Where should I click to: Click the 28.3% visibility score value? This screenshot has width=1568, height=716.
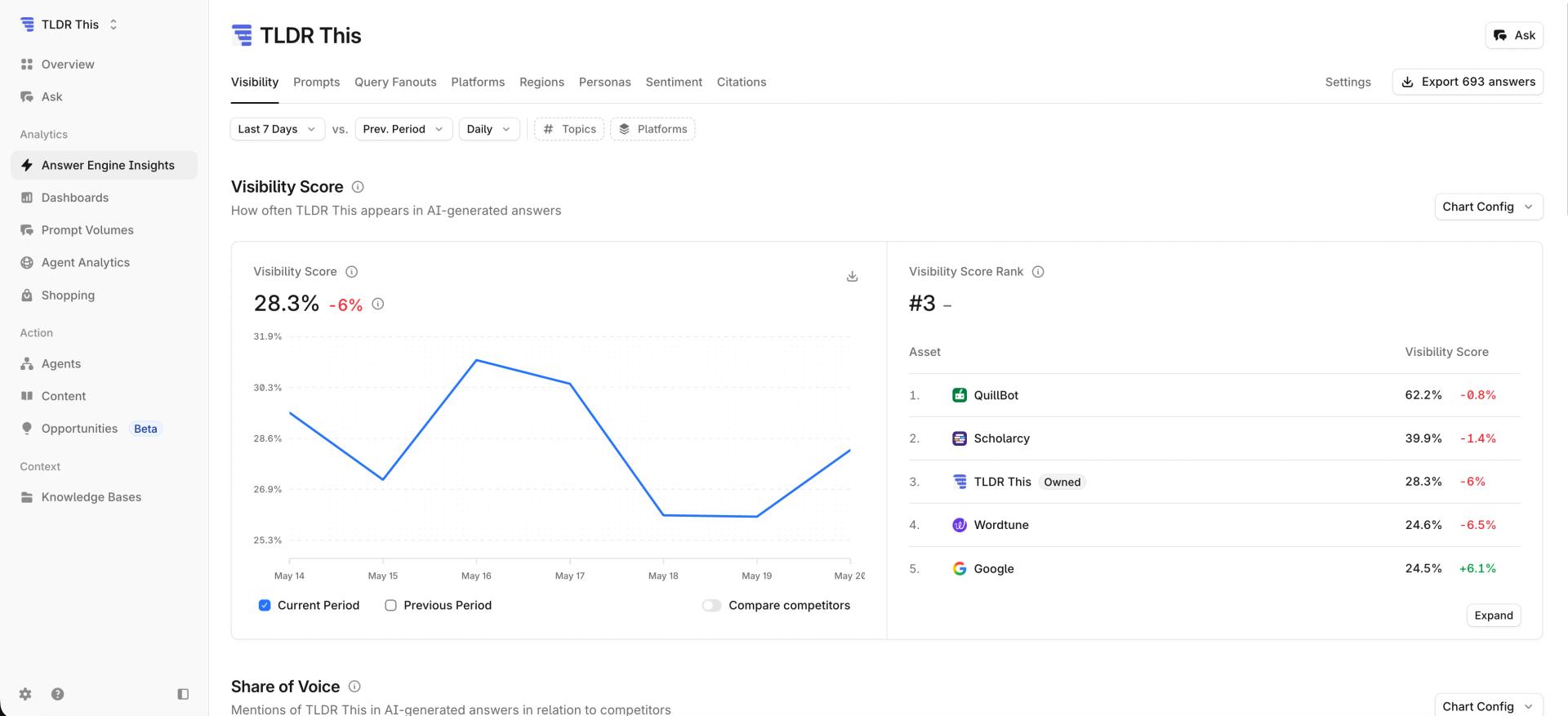pos(287,304)
